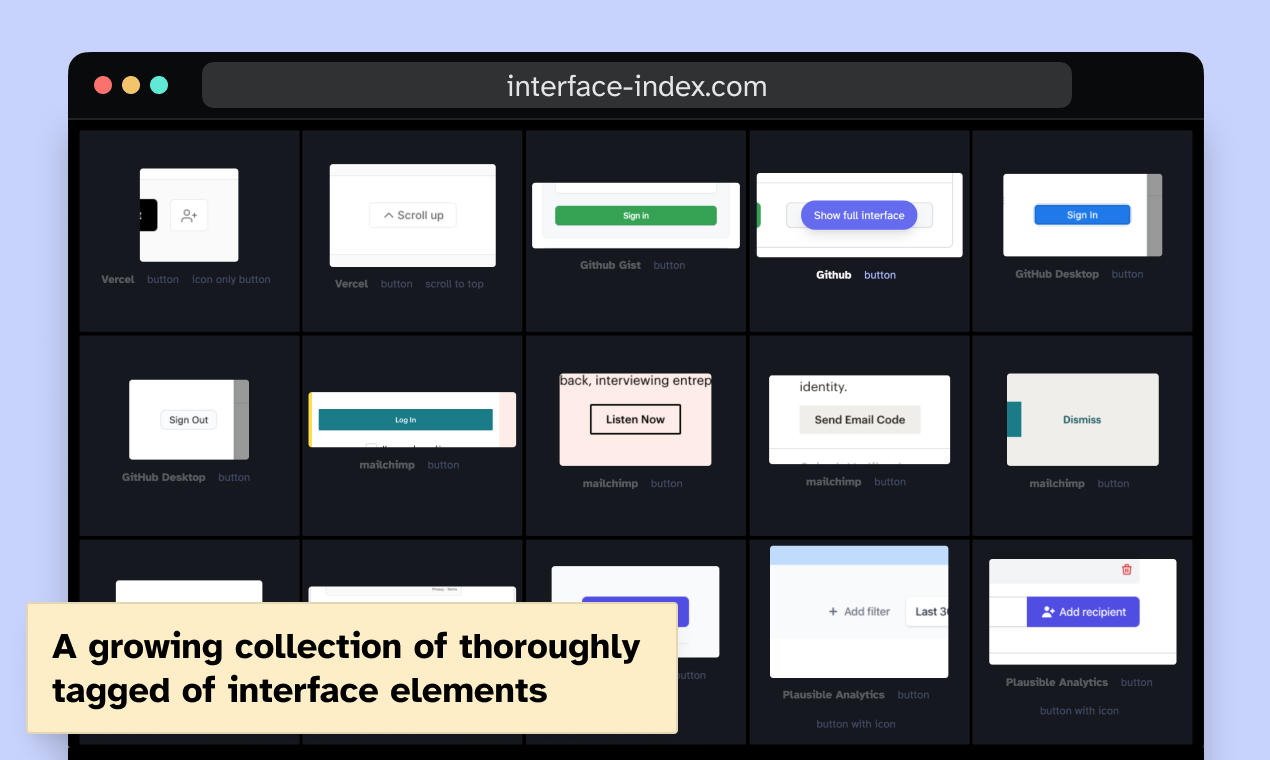This screenshot has height=760, width=1270.
Task: Select the 'button' tag under the Send Email Code card
Action: tap(890, 482)
